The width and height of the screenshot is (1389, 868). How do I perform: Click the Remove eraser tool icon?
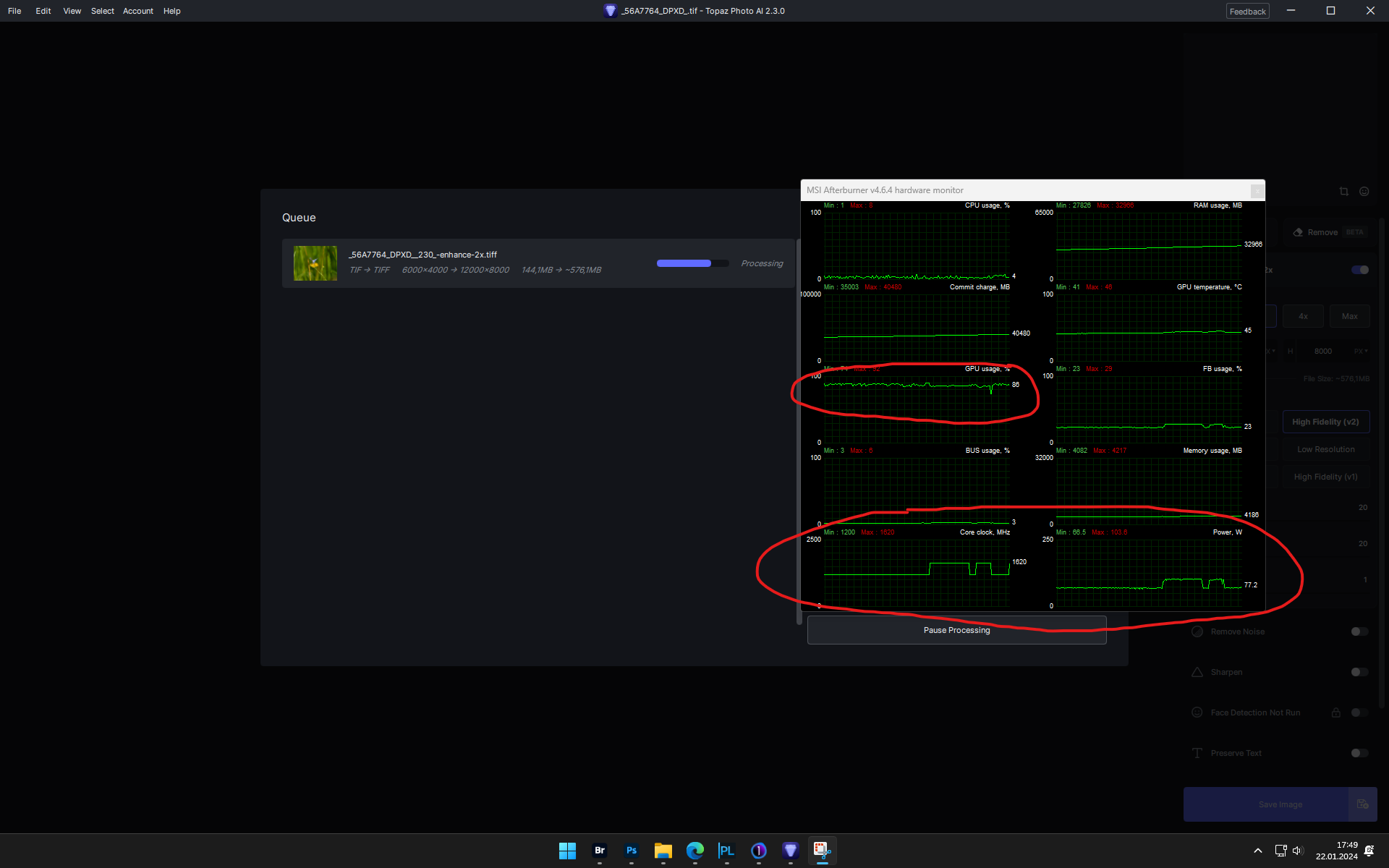coord(1298,232)
